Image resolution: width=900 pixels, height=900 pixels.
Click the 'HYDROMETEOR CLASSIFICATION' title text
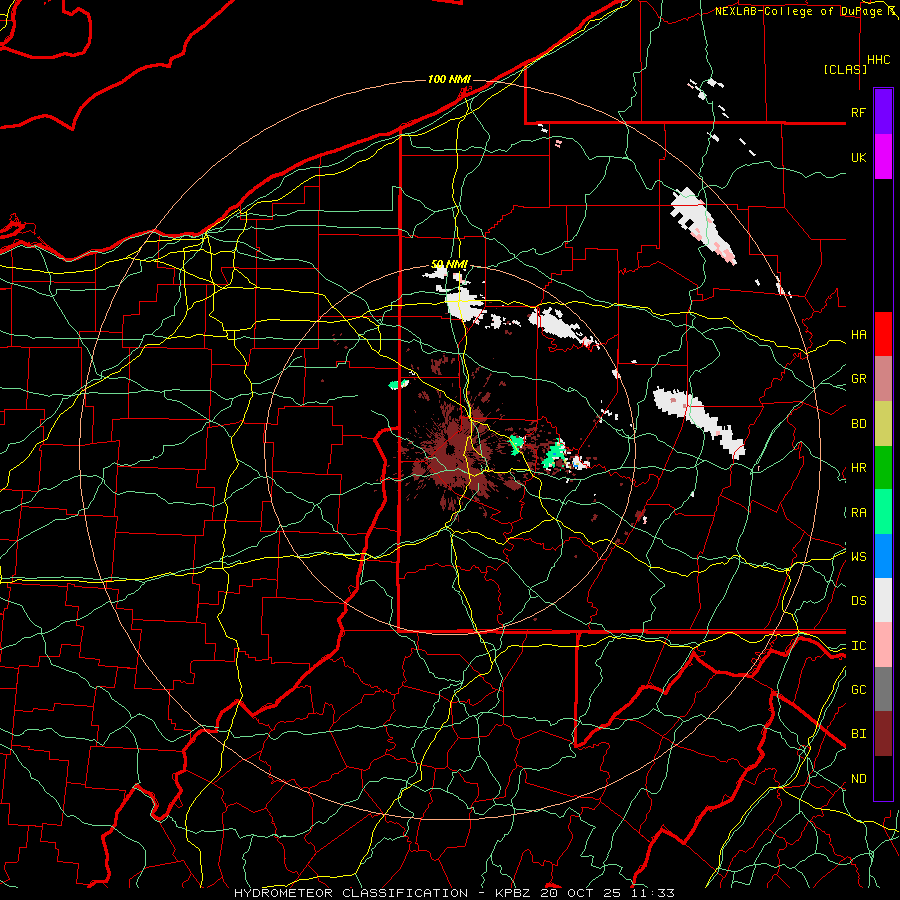tap(351, 893)
